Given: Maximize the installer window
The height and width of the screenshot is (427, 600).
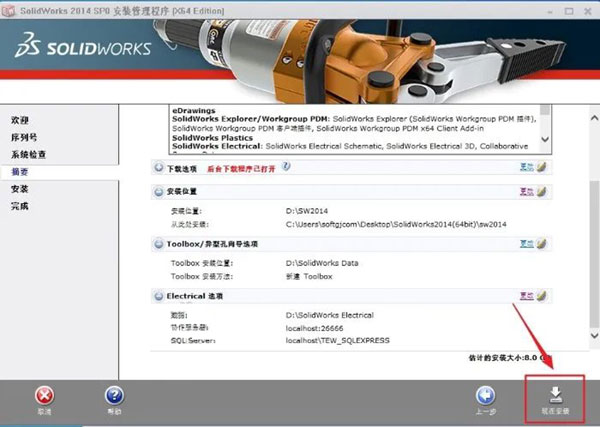Looking at the screenshot, I should [x=569, y=11].
